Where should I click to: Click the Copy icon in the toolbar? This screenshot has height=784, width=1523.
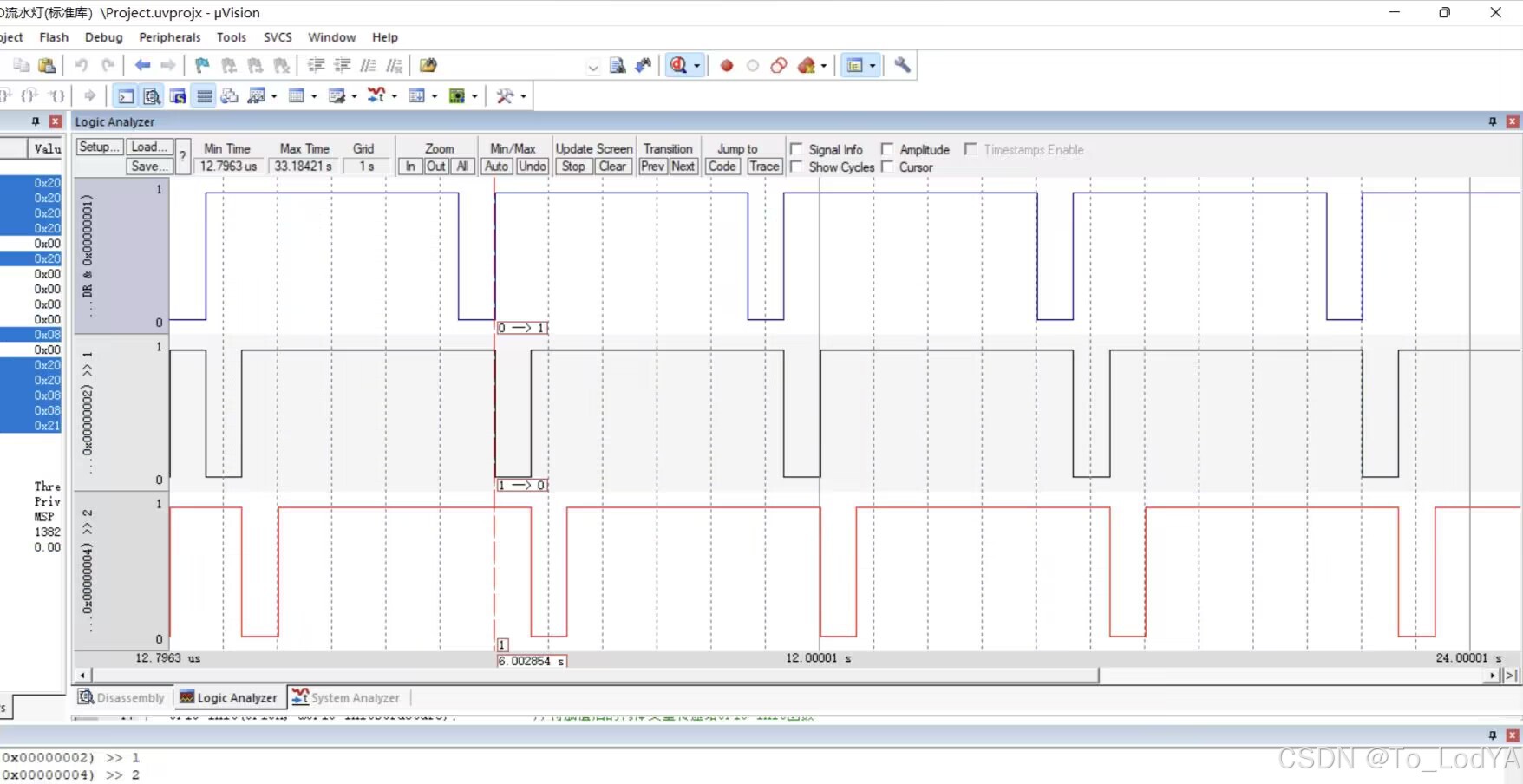[22, 65]
